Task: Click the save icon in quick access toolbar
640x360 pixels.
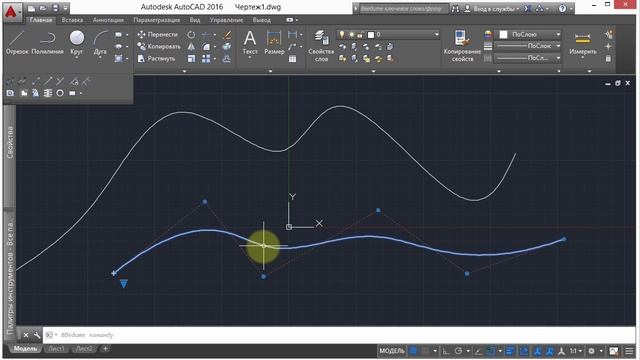Action: coord(56,8)
